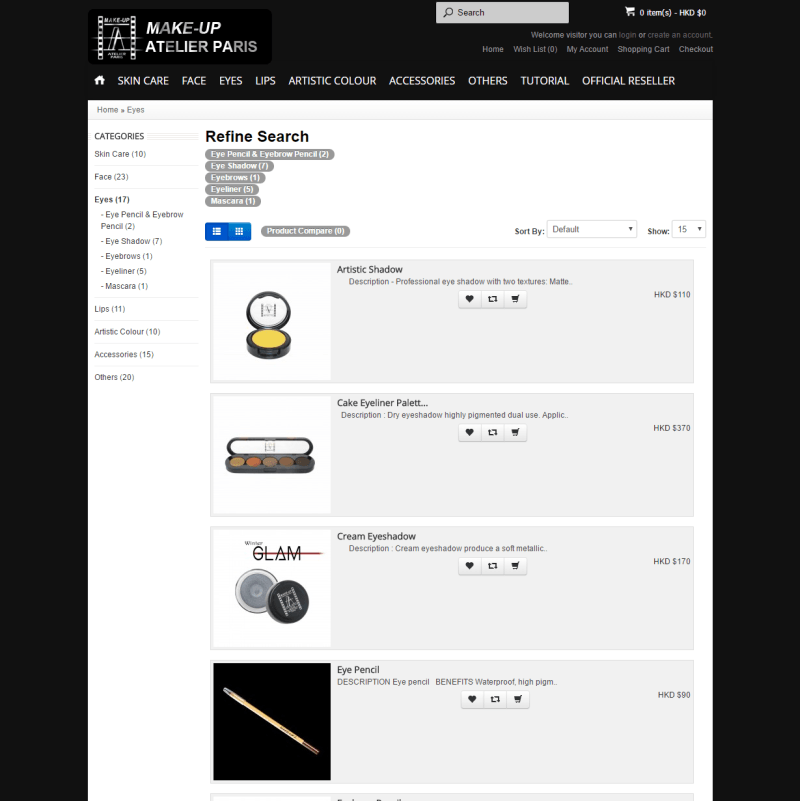Open the FACE menu

[194, 81]
